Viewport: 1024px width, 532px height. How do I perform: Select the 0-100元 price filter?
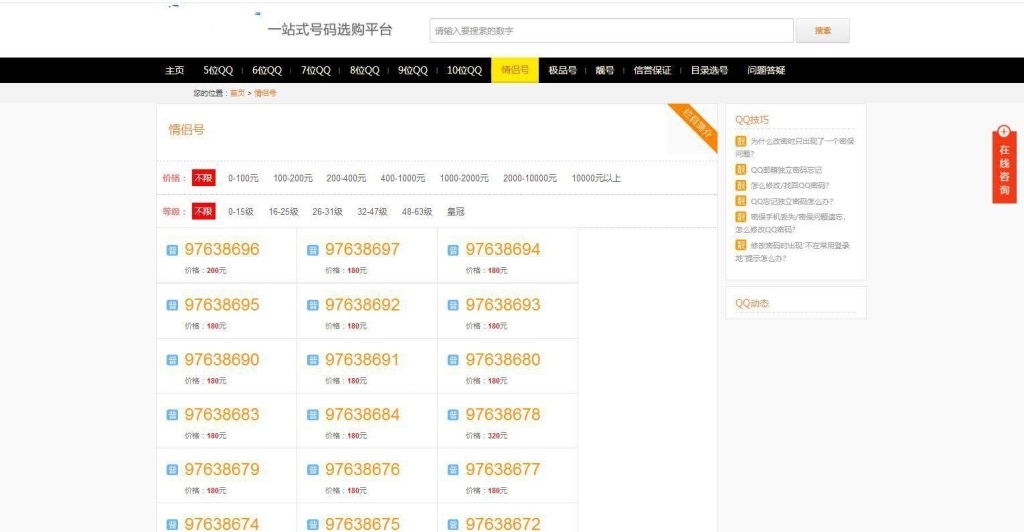(x=243, y=178)
